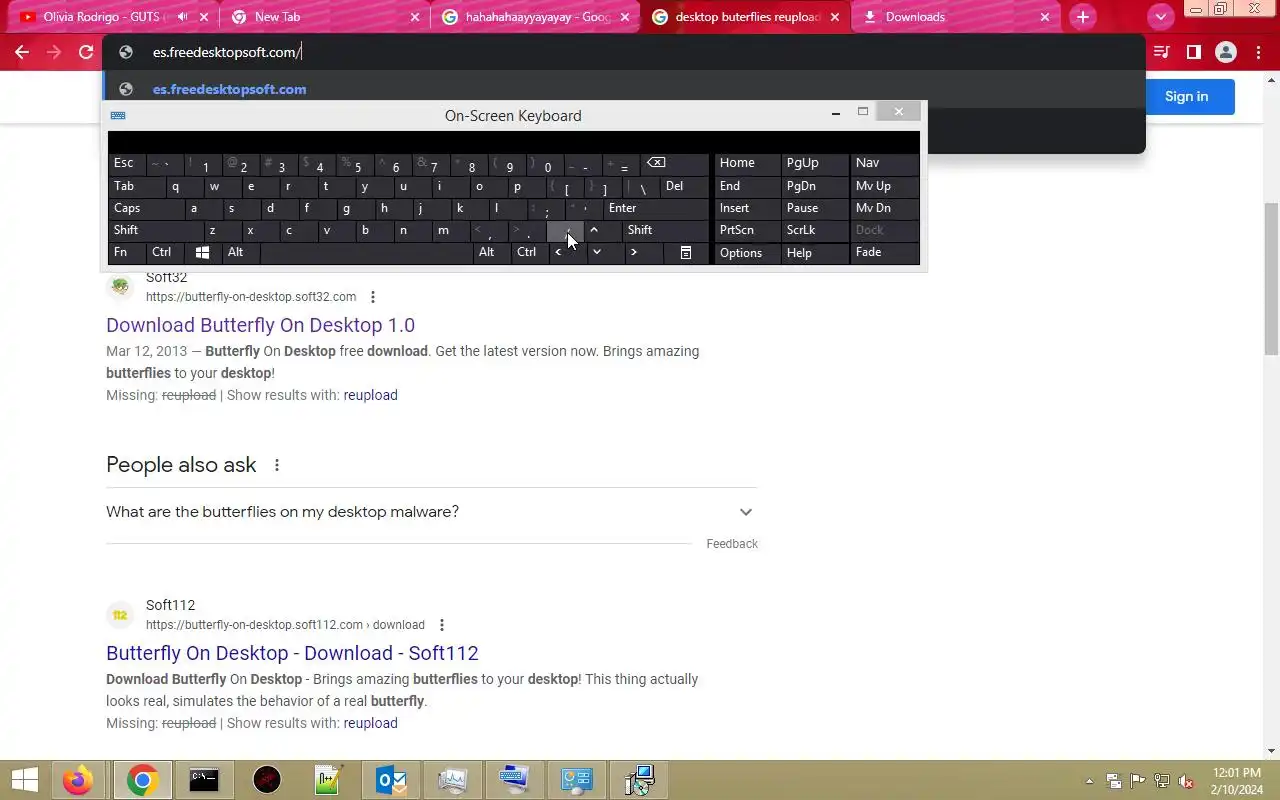1280x800 pixels.
Task: Switch to hahahahaayyayayay Google tab
Action: tap(536, 17)
